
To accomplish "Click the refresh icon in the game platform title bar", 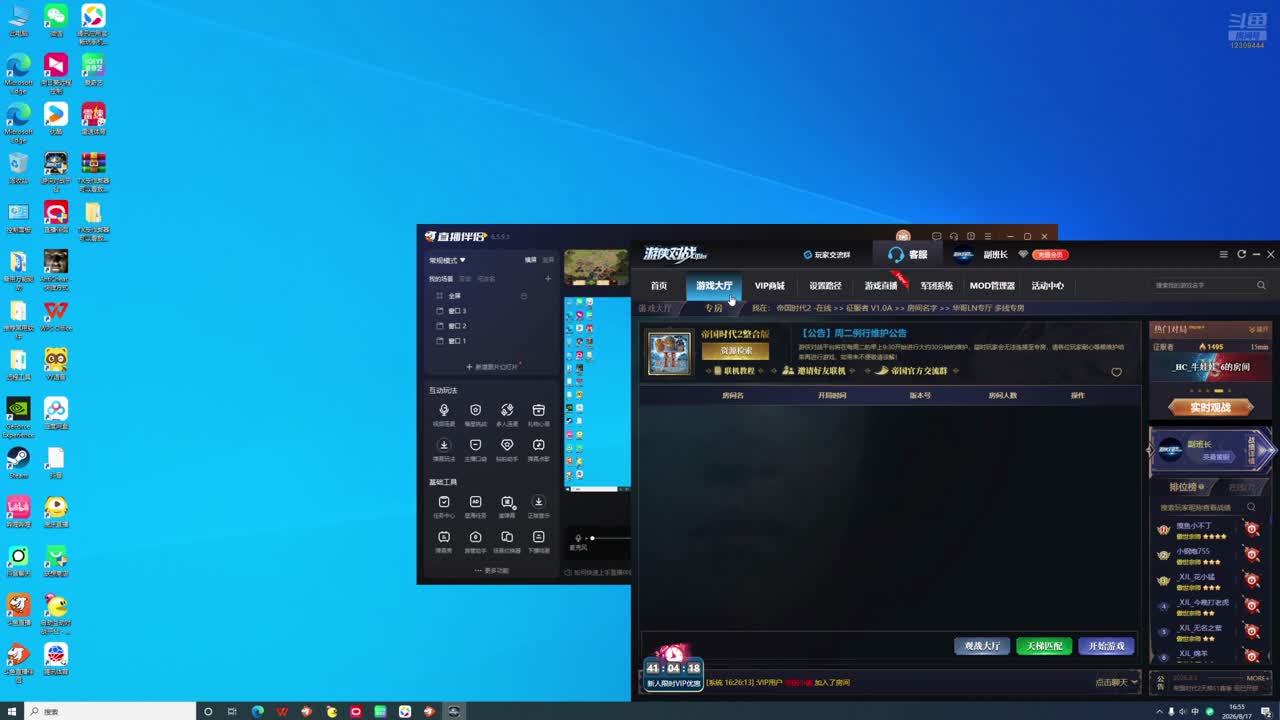I will click(x=1242, y=255).
